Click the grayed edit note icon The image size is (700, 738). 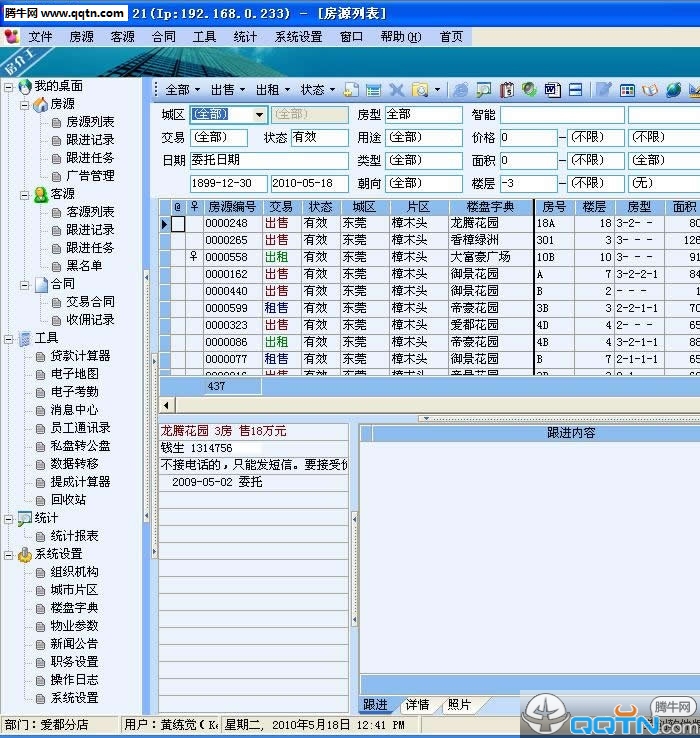click(x=603, y=89)
